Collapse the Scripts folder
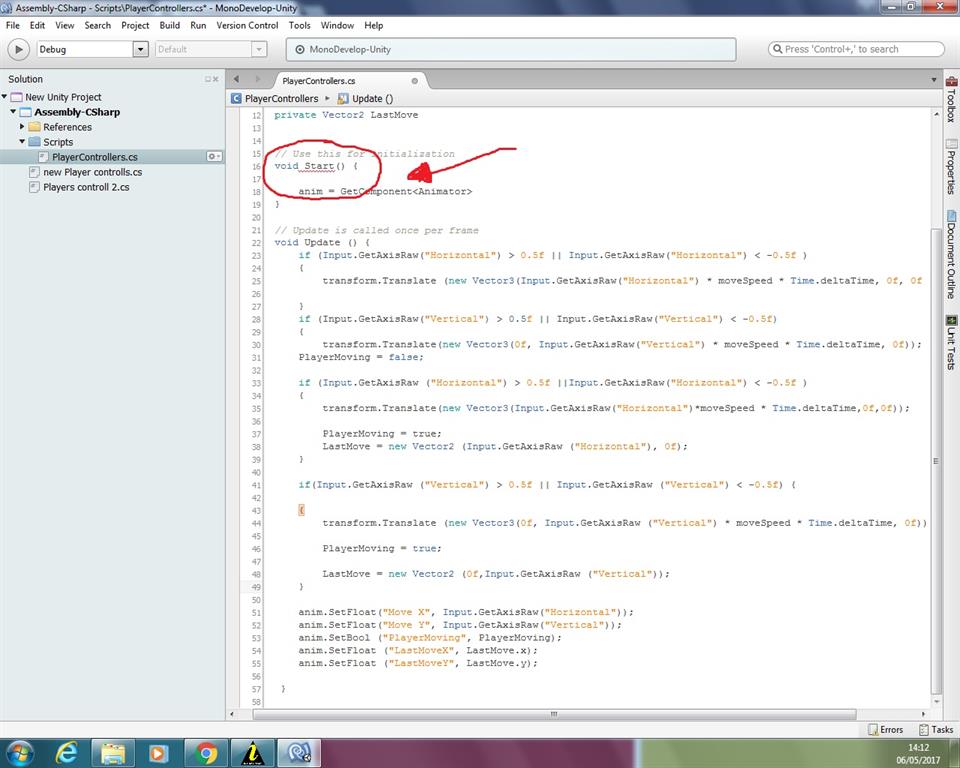This screenshot has width=960, height=768. click(22, 141)
